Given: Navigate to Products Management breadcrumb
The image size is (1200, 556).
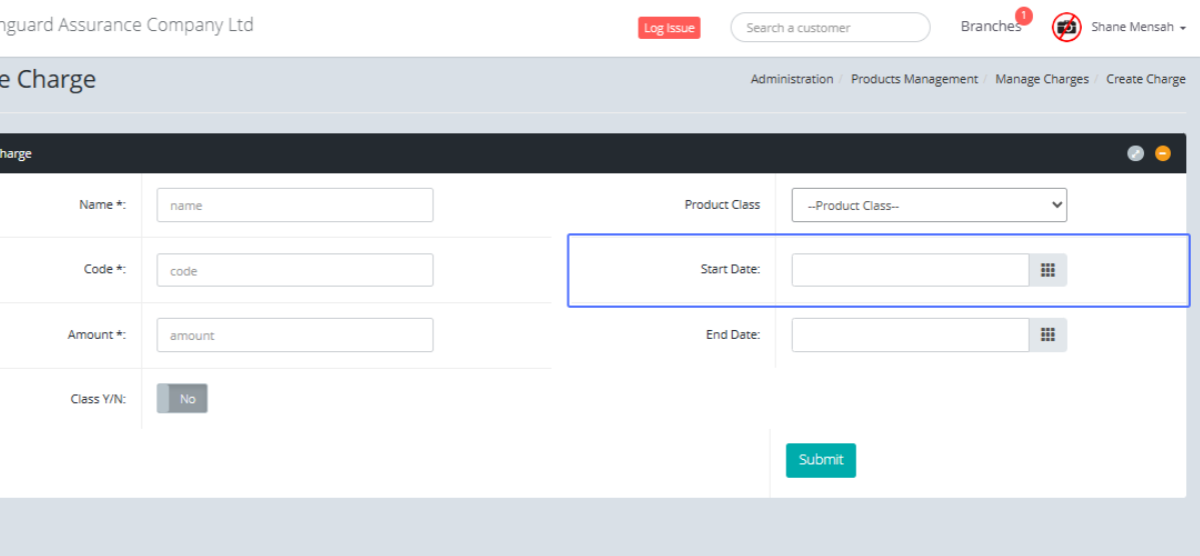Looking at the screenshot, I should [x=914, y=79].
